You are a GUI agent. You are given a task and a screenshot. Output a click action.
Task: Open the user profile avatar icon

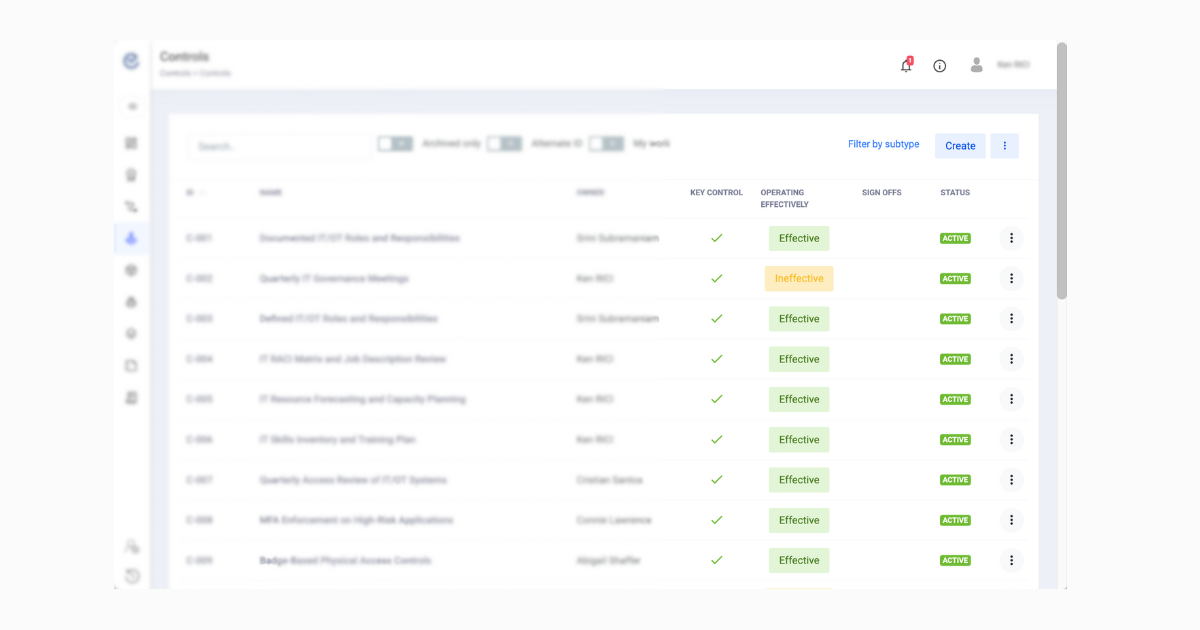coord(976,65)
